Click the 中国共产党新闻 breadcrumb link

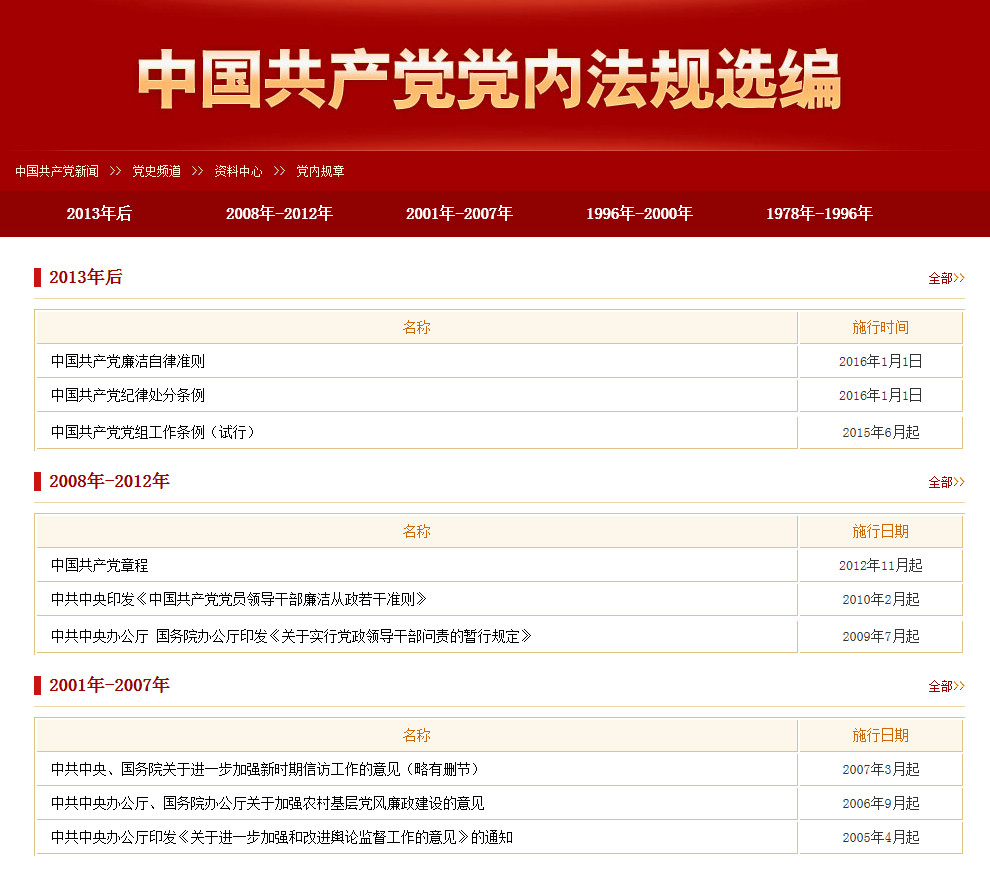(x=57, y=171)
